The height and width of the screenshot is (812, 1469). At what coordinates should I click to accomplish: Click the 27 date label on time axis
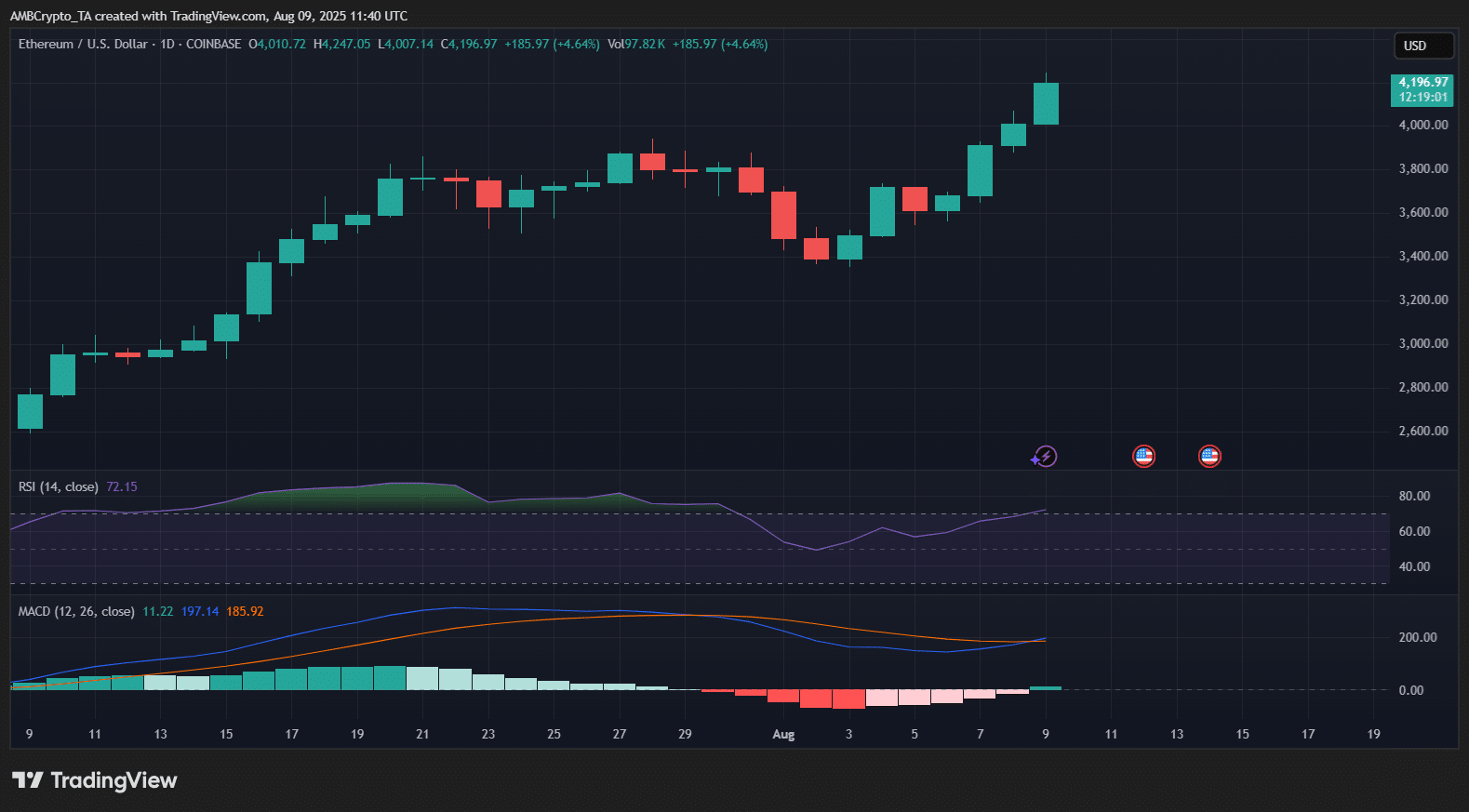pos(620,735)
